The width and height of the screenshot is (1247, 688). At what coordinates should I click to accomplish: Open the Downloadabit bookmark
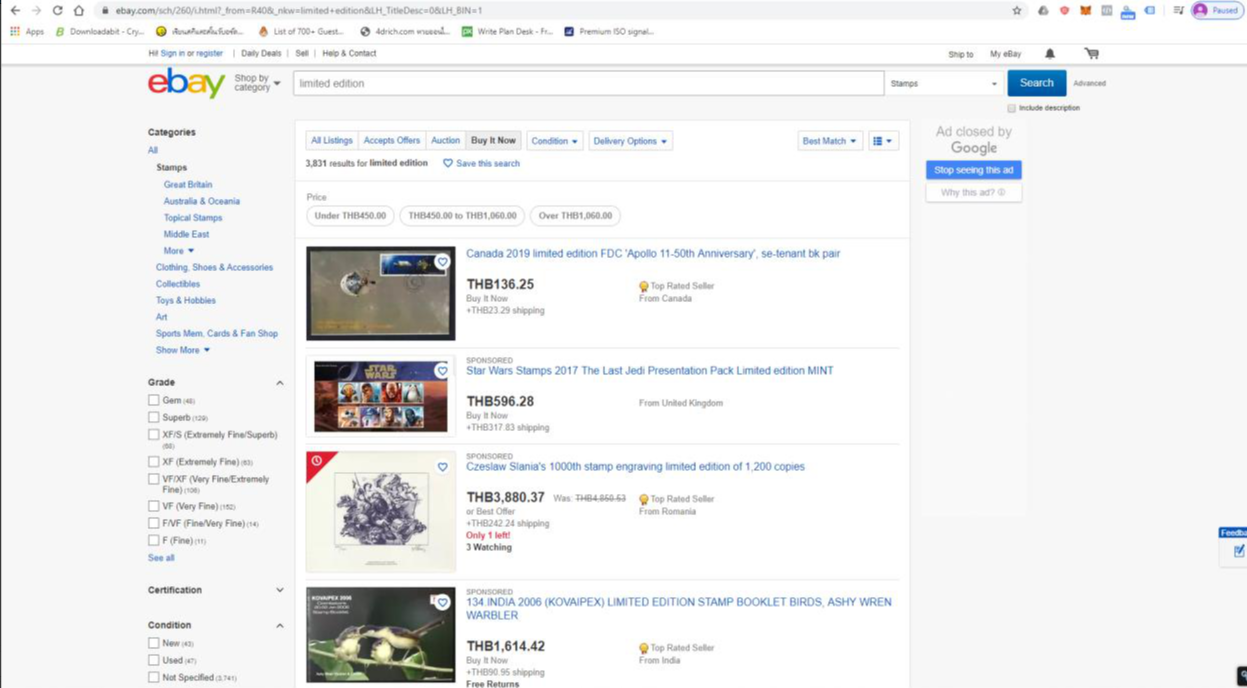click(99, 31)
